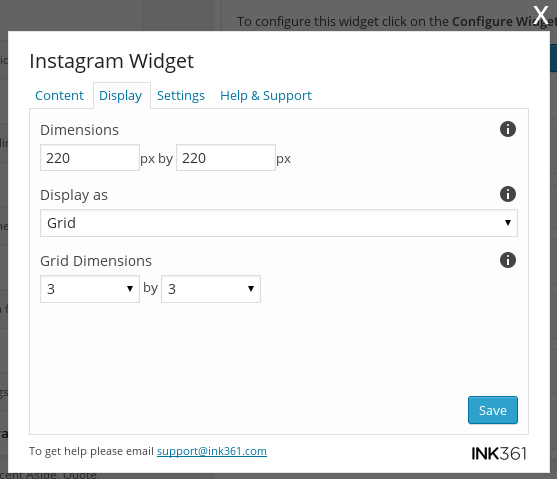The height and width of the screenshot is (479, 557).
Task: Open the support@ink361.com email link
Action: (212, 451)
